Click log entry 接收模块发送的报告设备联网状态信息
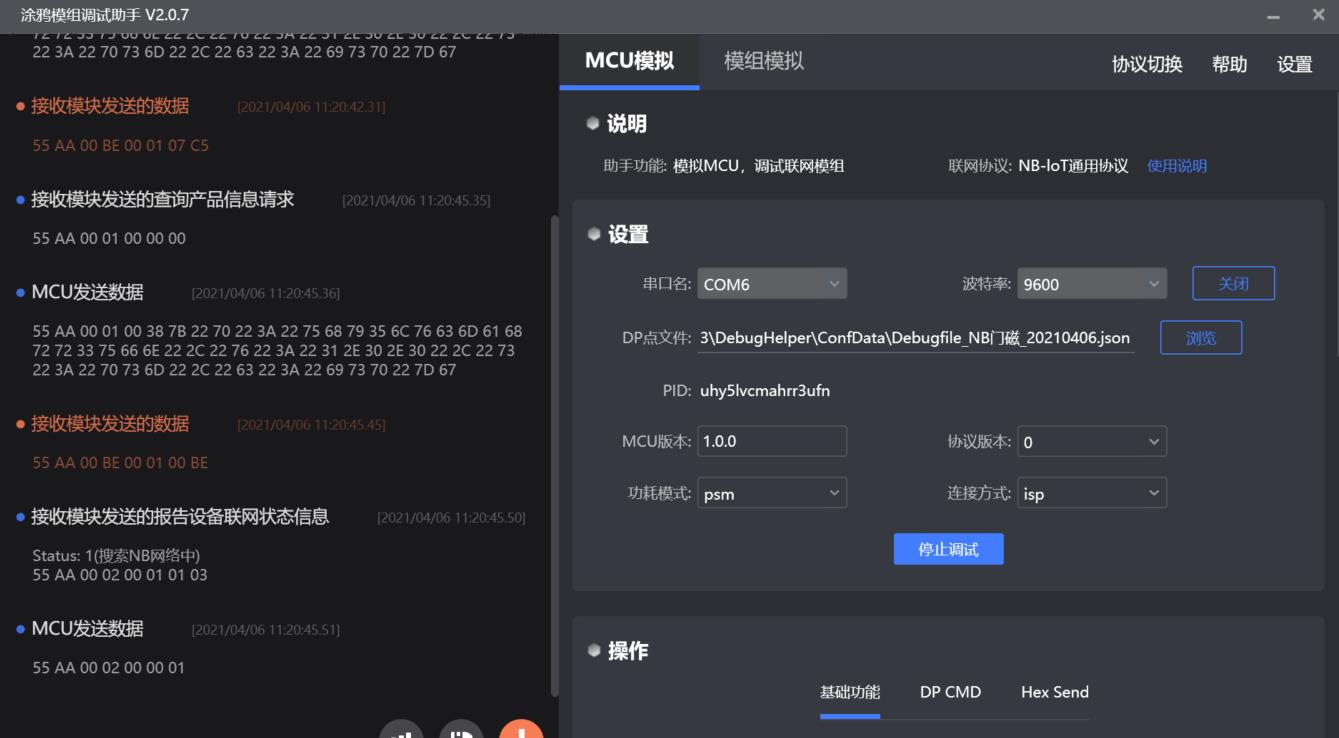This screenshot has height=738, width=1339. click(180, 517)
